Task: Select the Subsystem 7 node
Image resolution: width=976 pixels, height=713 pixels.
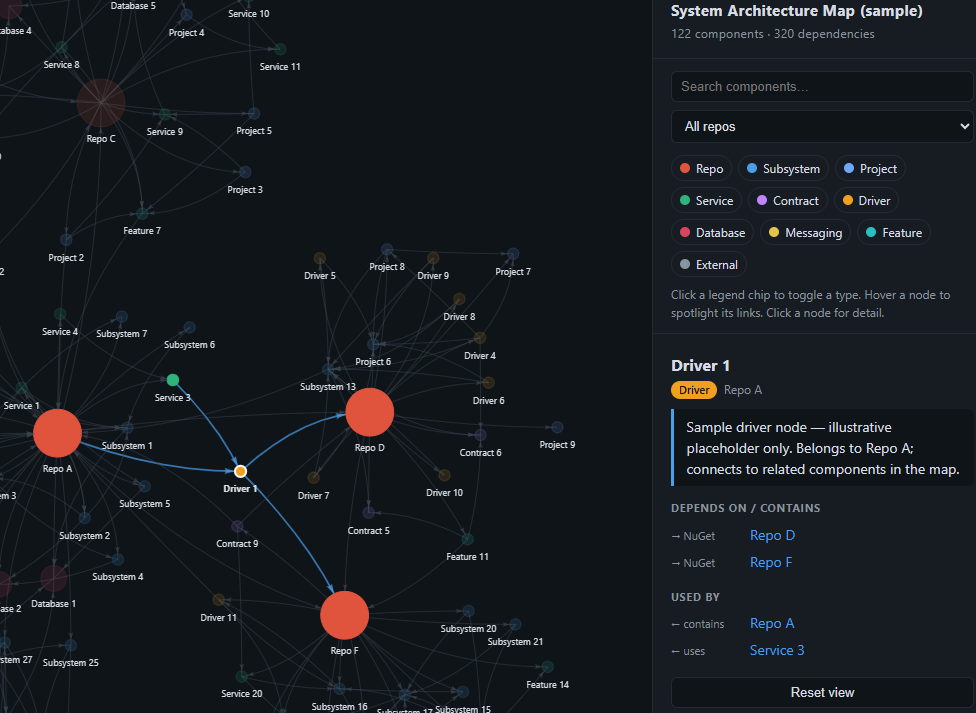Action: (122, 317)
